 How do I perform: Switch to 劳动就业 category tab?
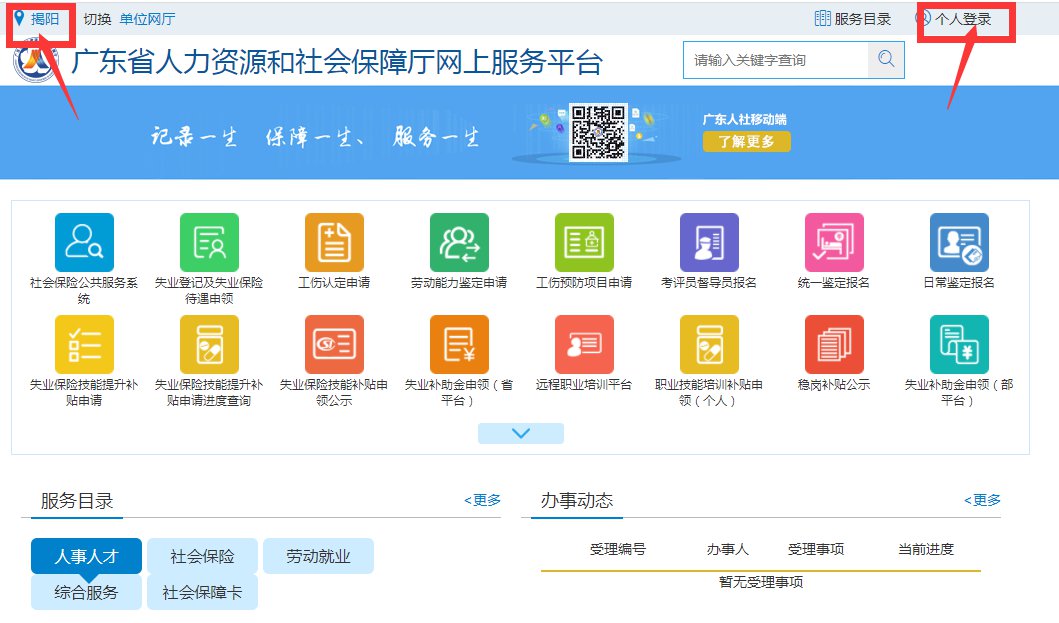coord(318,556)
